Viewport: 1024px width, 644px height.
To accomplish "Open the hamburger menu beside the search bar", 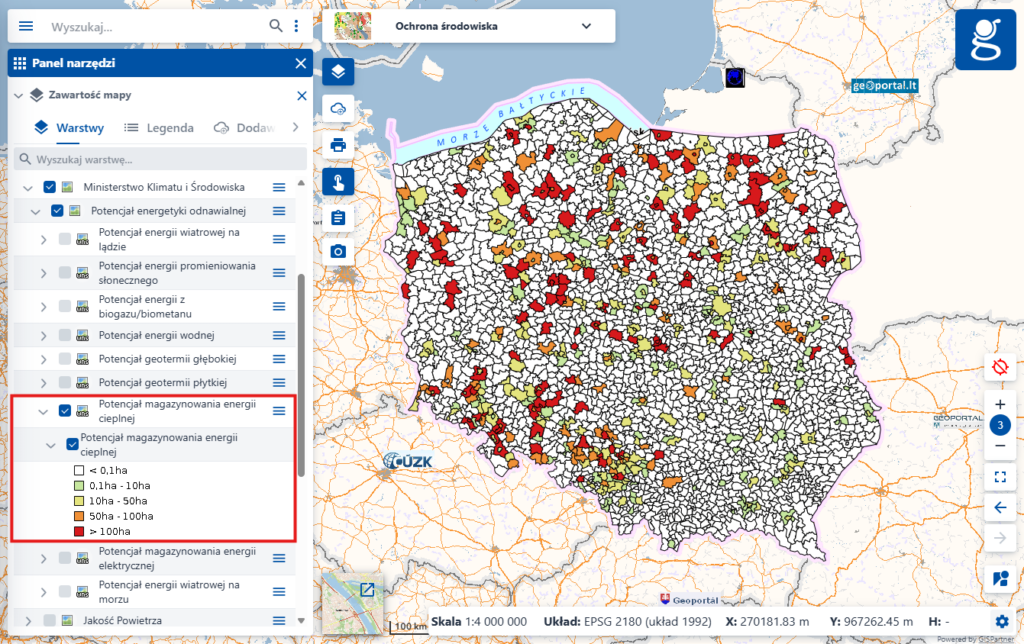I will [x=25, y=26].
